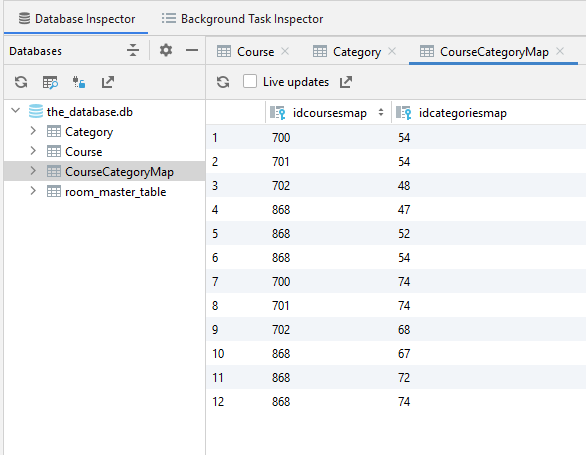586x455 pixels.
Task: Refresh the databases schema icon
Action: pos(21,82)
